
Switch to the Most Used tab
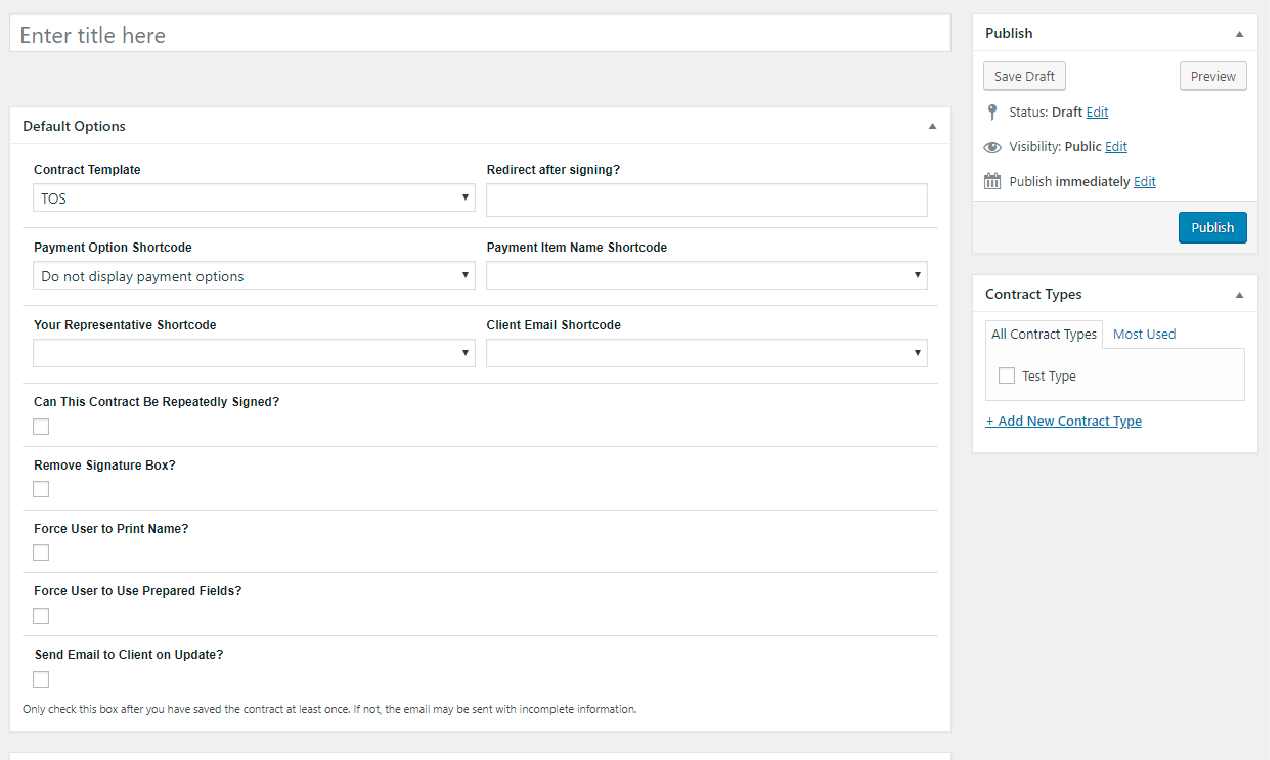(x=1143, y=334)
